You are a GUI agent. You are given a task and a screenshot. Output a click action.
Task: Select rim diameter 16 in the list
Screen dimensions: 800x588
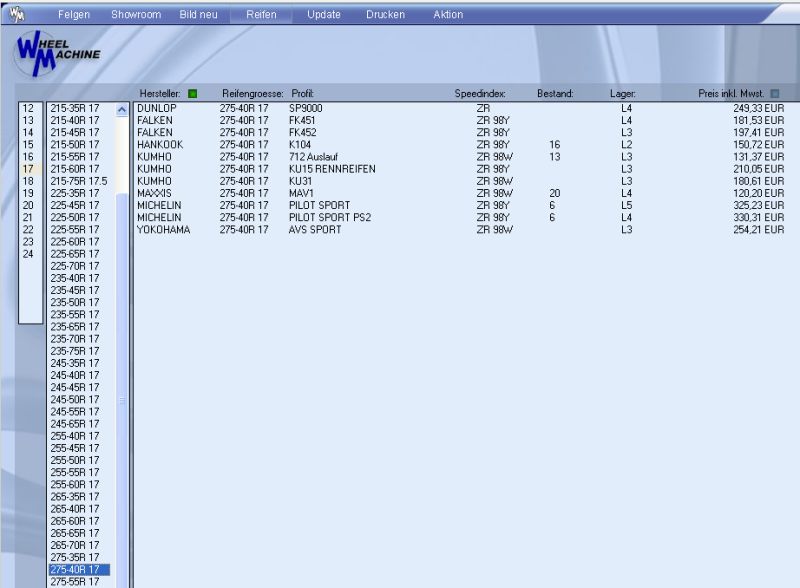30,157
